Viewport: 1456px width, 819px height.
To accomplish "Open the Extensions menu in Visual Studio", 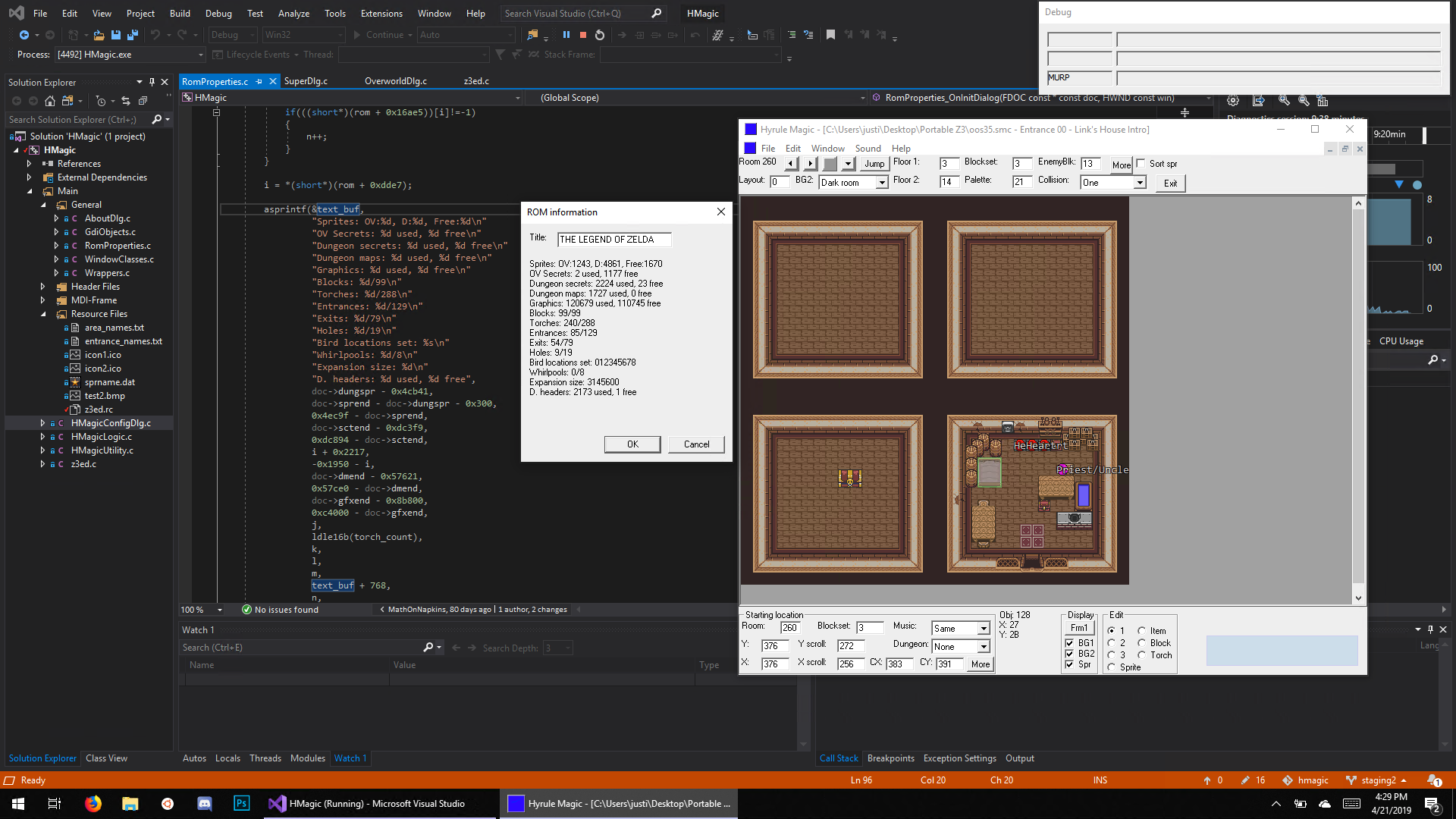I will [x=381, y=14].
